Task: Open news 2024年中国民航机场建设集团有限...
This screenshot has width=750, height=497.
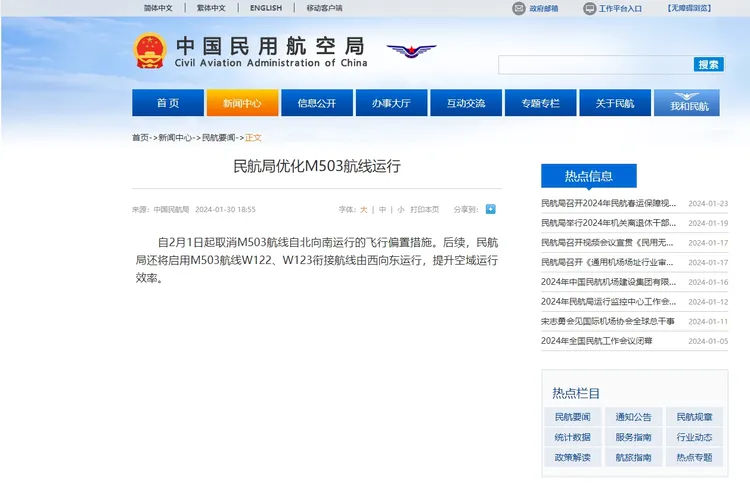Action: click(x=608, y=282)
